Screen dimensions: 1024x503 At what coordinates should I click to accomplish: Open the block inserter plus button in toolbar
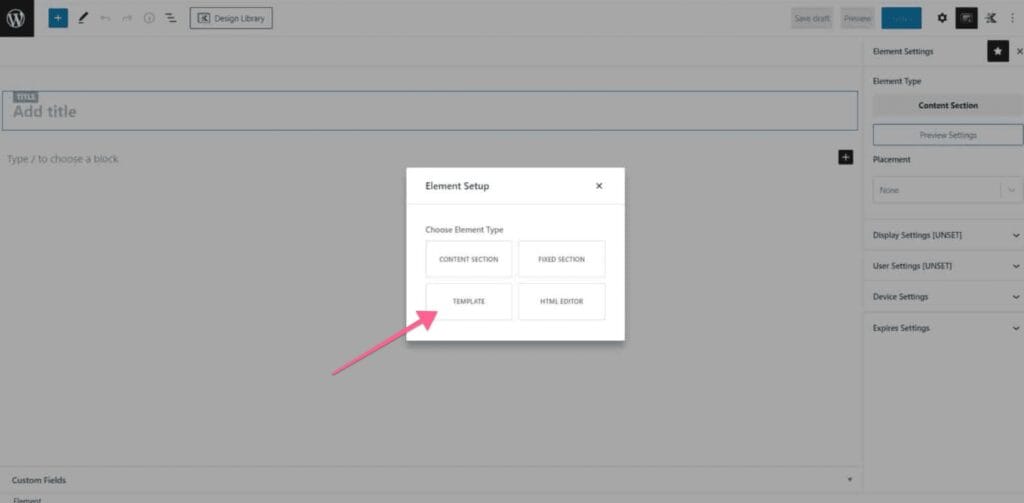pos(58,18)
